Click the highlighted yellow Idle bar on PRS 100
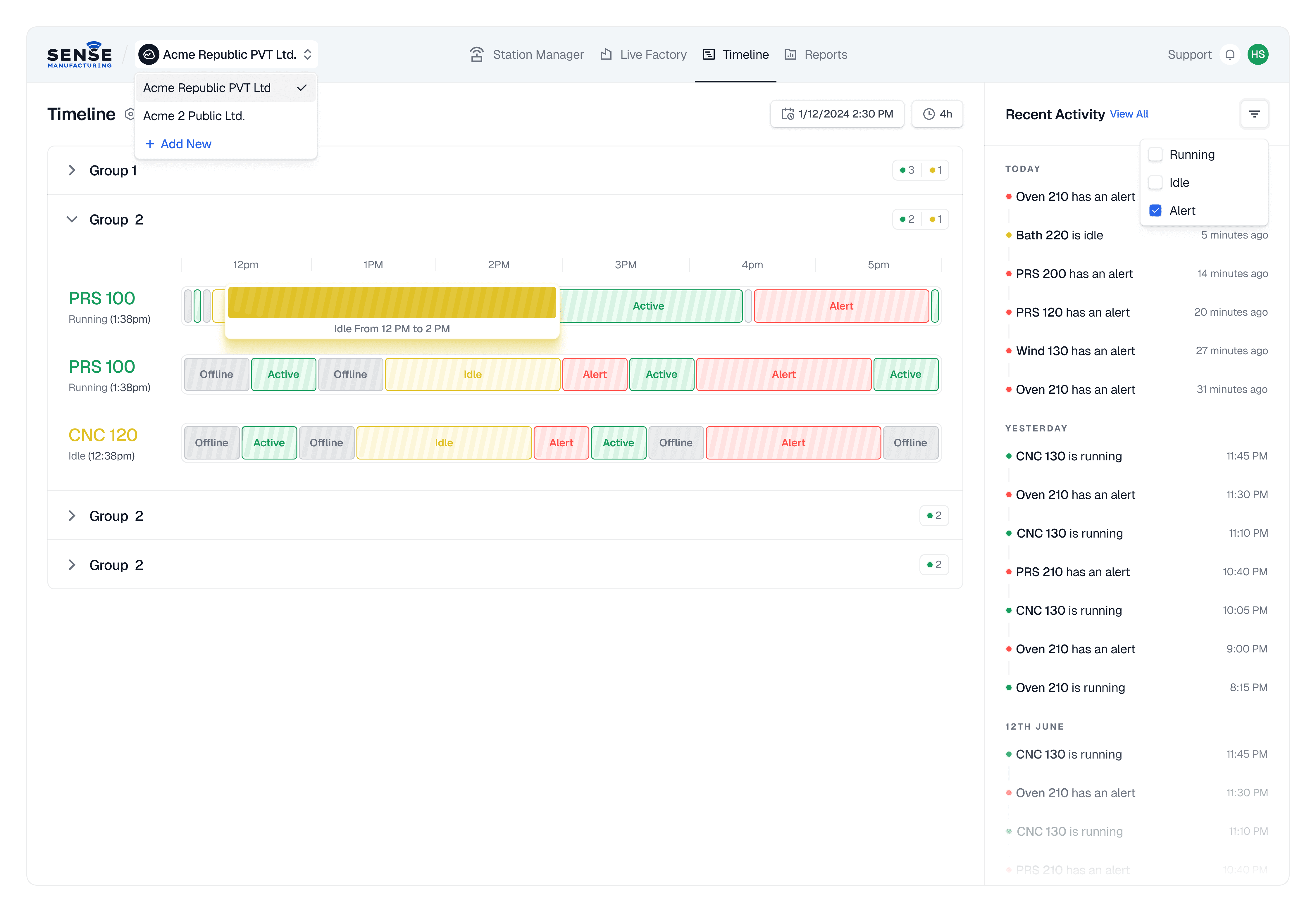Screen dimensions: 1316x912 [x=392, y=303]
